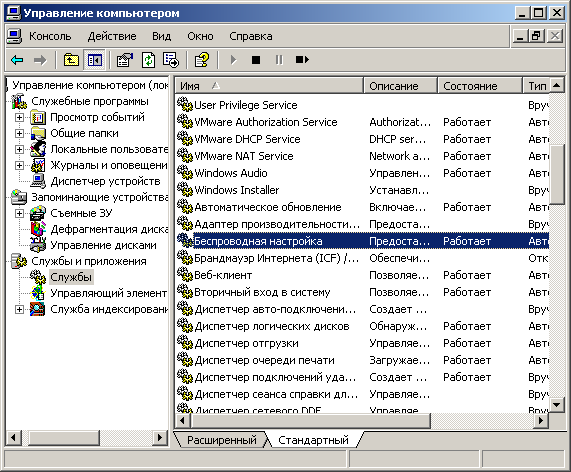
Task: Expand the Просмотр событий tree node
Action: pos(19,117)
